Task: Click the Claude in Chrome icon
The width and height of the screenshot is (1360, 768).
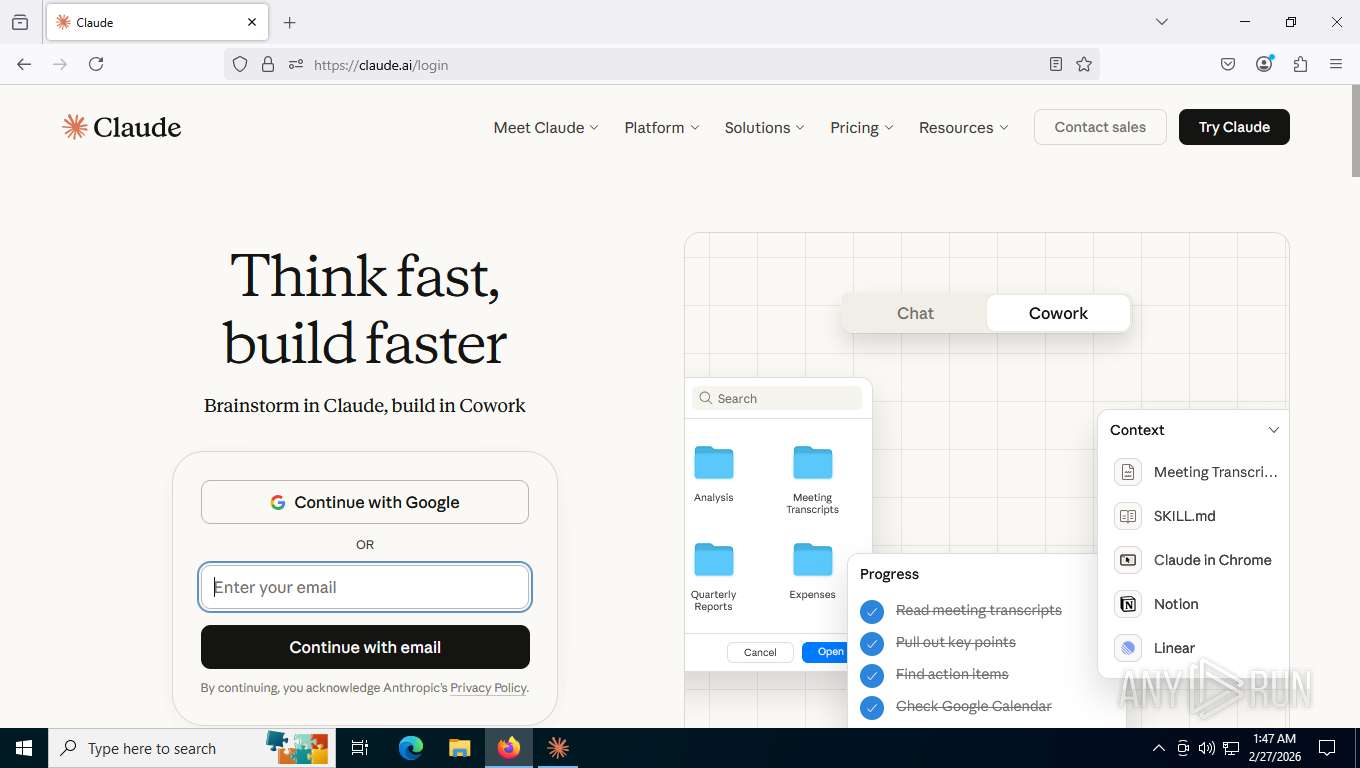Action: click(1128, 560)
